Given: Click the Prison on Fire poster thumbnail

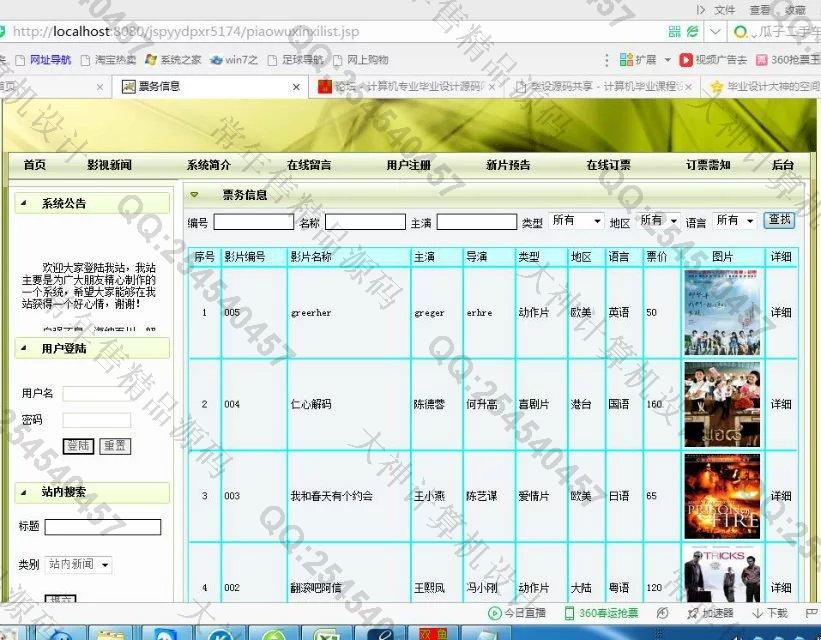Looking at the screenshot, I should click(x=722, y=496).
